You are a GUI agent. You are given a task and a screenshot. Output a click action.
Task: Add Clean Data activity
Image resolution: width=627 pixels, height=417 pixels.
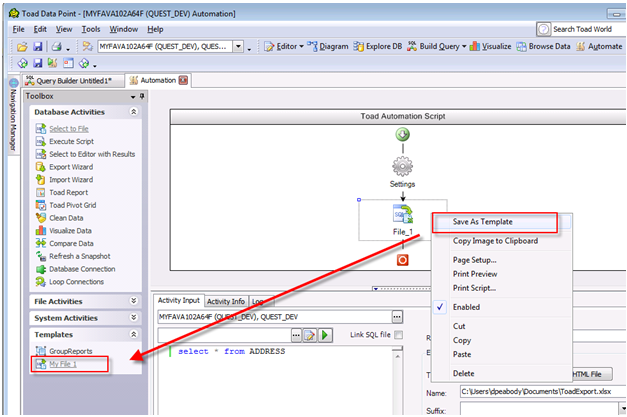pyautogui.click(x=59, y=218)
